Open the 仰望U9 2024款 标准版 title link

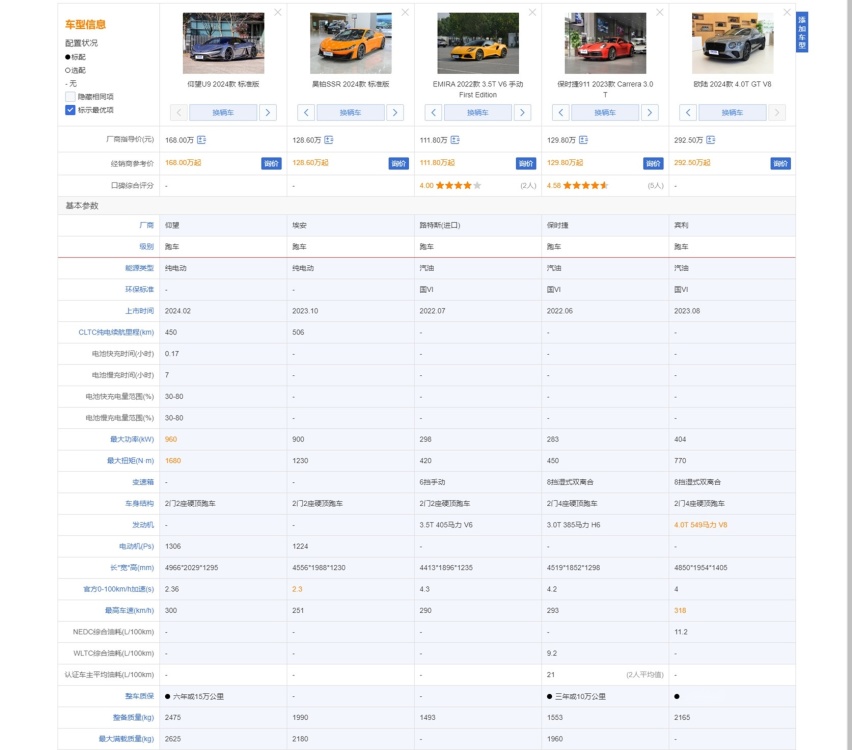tap(223, 84)
